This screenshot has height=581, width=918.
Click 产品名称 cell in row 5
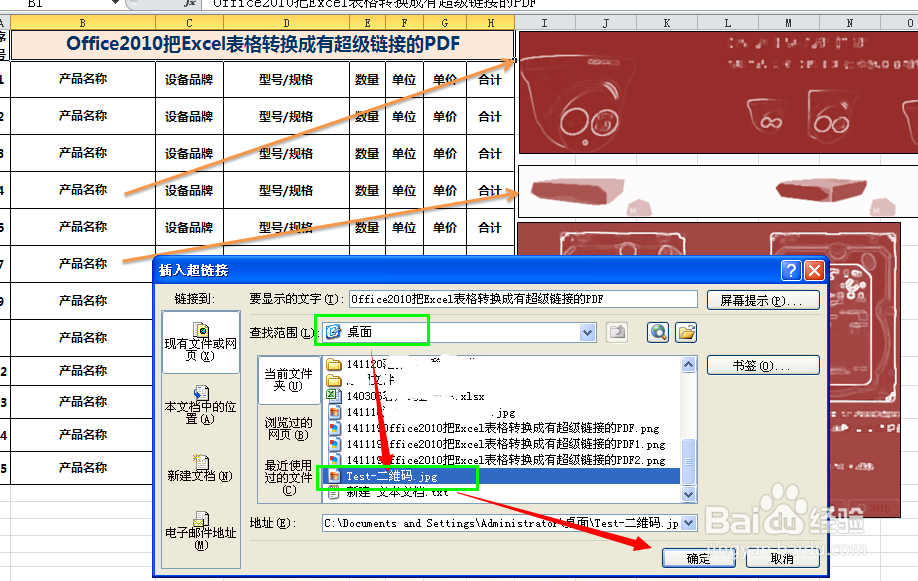pos(83,227)
